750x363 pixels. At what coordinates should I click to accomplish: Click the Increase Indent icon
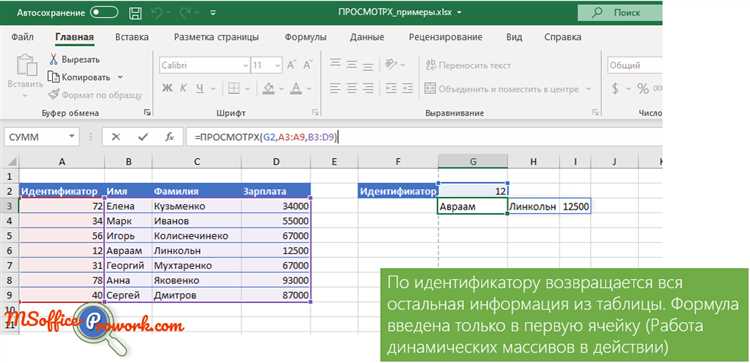pos(407,88)
